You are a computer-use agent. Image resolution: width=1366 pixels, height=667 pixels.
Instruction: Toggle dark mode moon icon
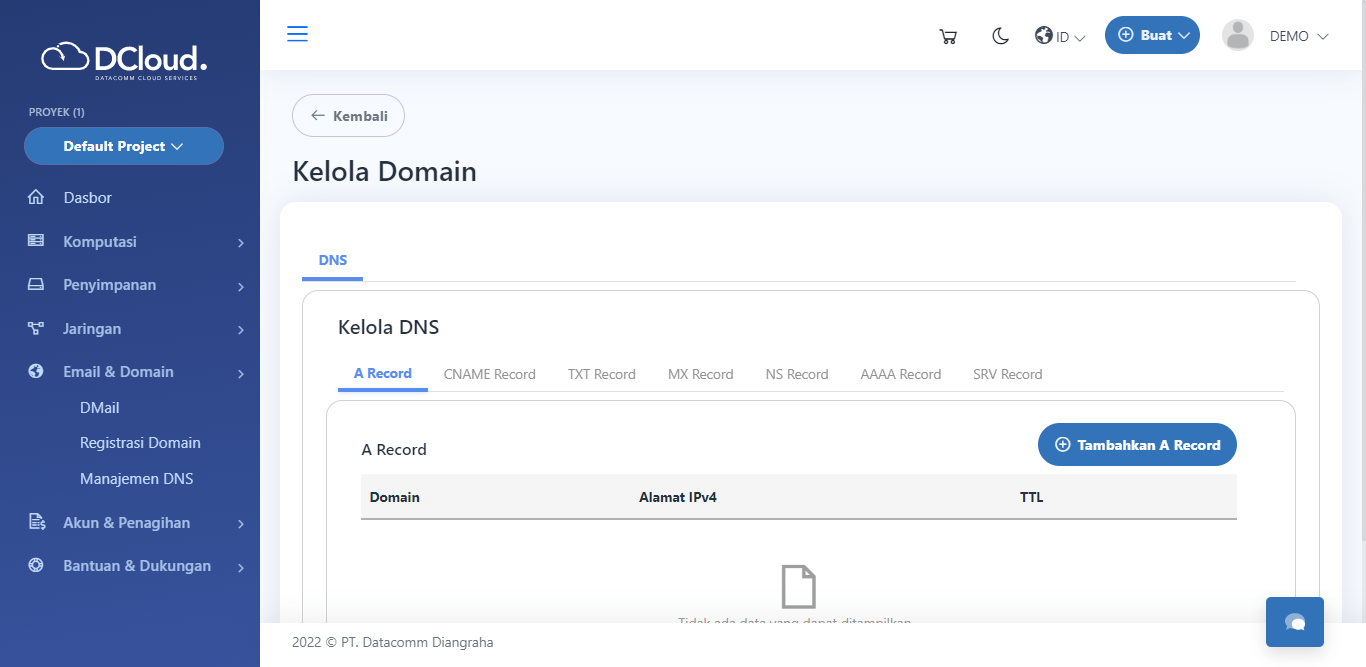click(1000, 36)
